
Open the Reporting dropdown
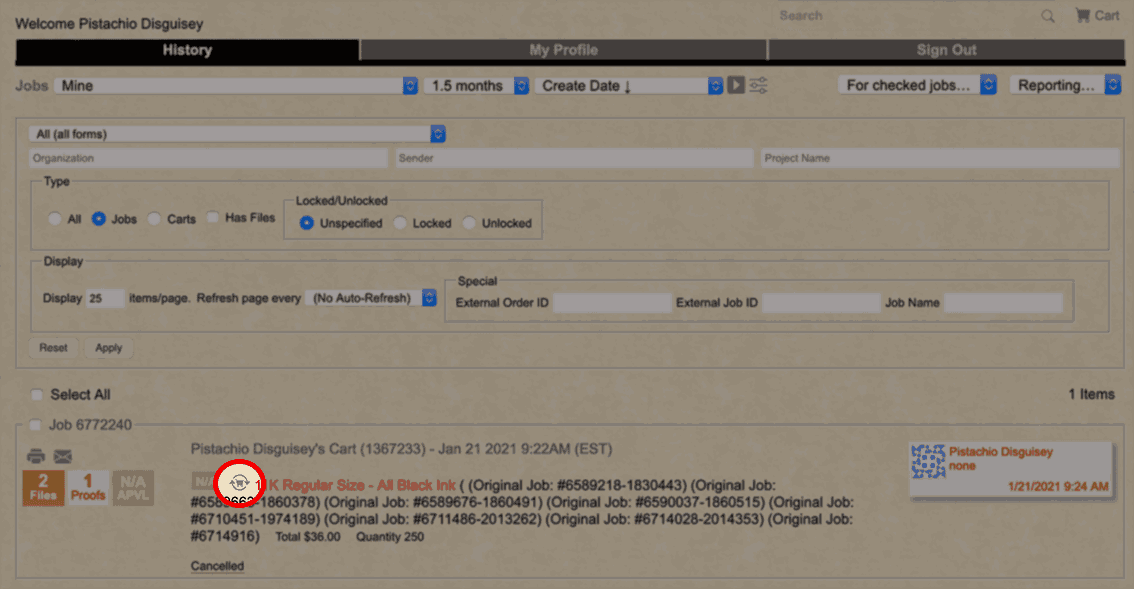[1065, 85]
